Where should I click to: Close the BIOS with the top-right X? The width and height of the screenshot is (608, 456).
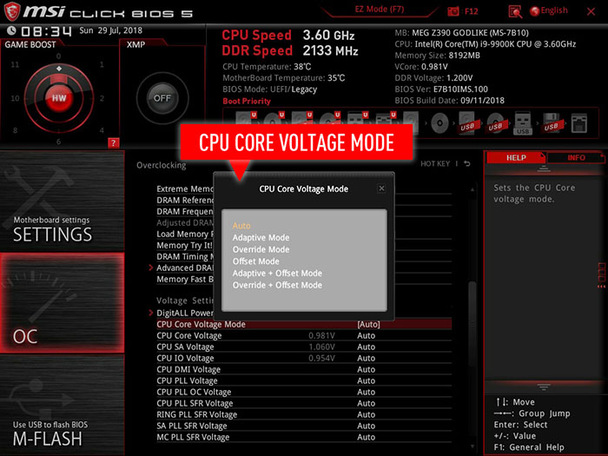(x=594, y=10)
